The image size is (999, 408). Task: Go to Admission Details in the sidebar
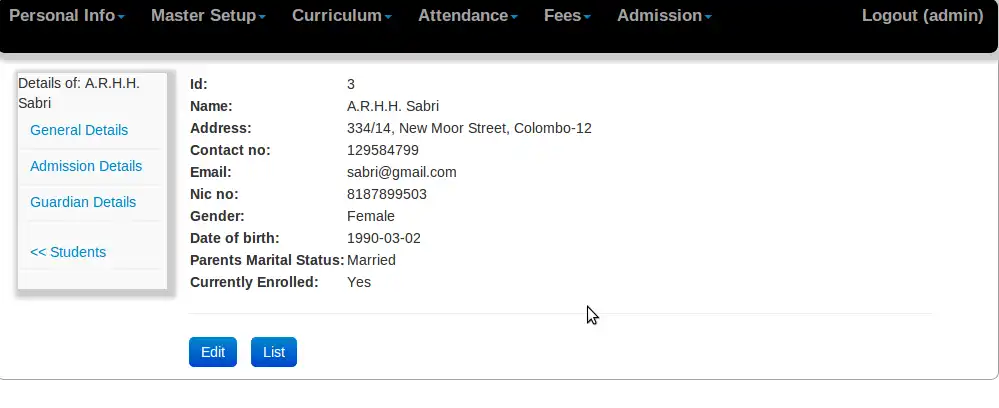pyautogui.click(x=86, y=166)
